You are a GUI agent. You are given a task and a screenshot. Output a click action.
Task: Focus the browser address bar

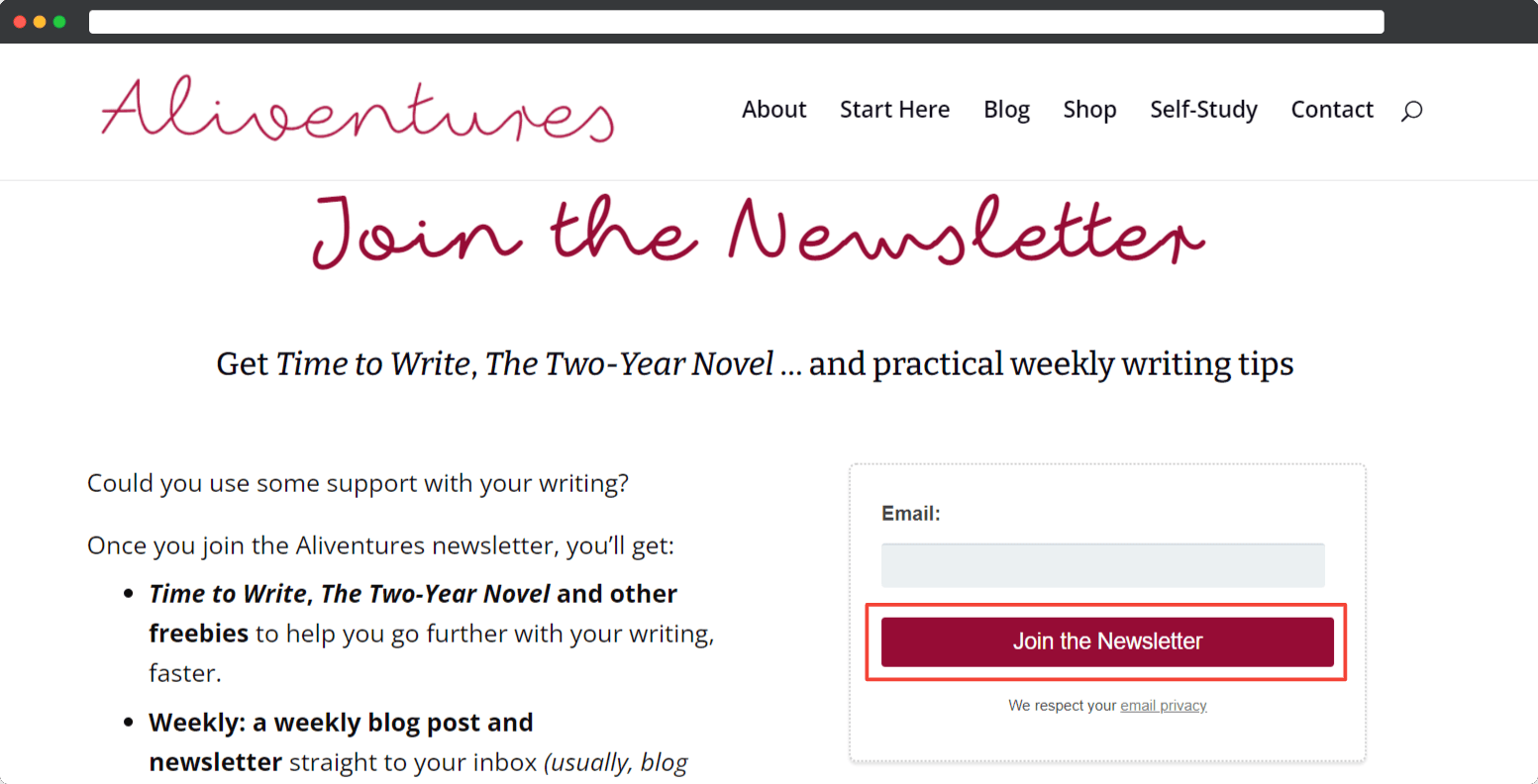736,22
